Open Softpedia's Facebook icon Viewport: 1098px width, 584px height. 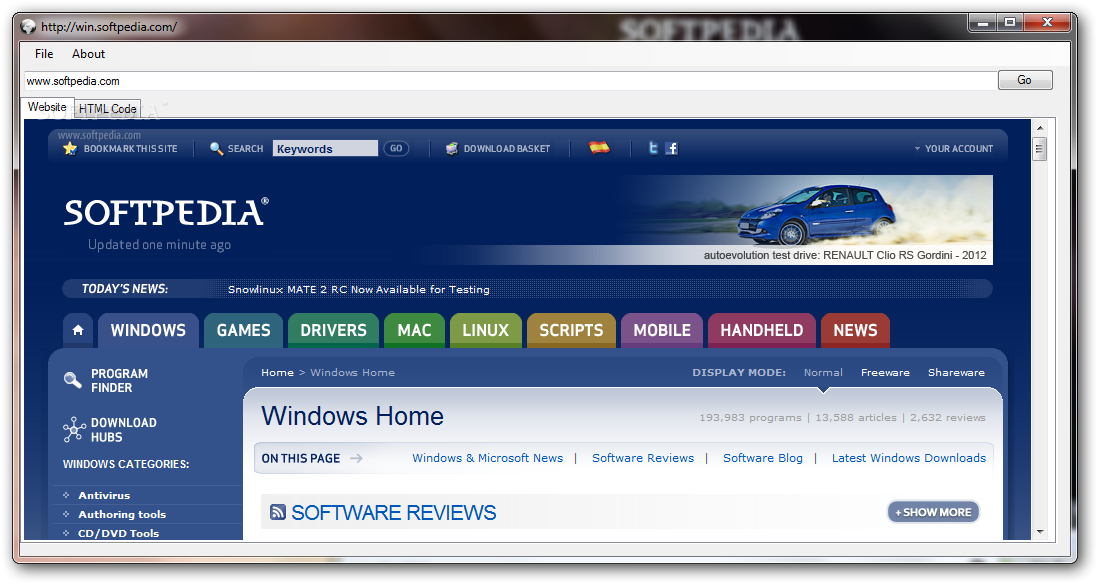[672, 148]
